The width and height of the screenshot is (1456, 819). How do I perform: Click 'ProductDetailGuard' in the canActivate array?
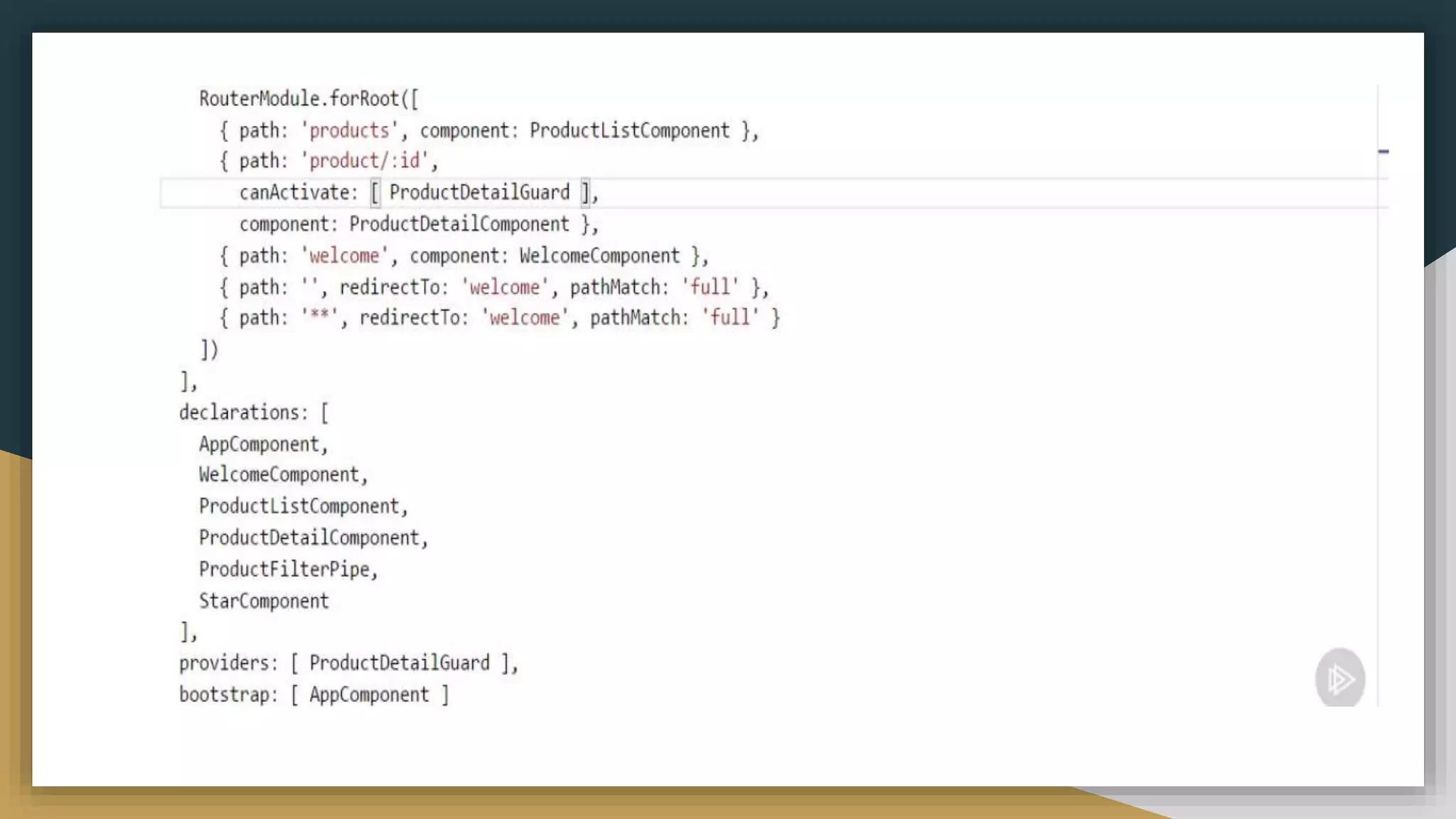pyautogui.click(x=479, y=193)
